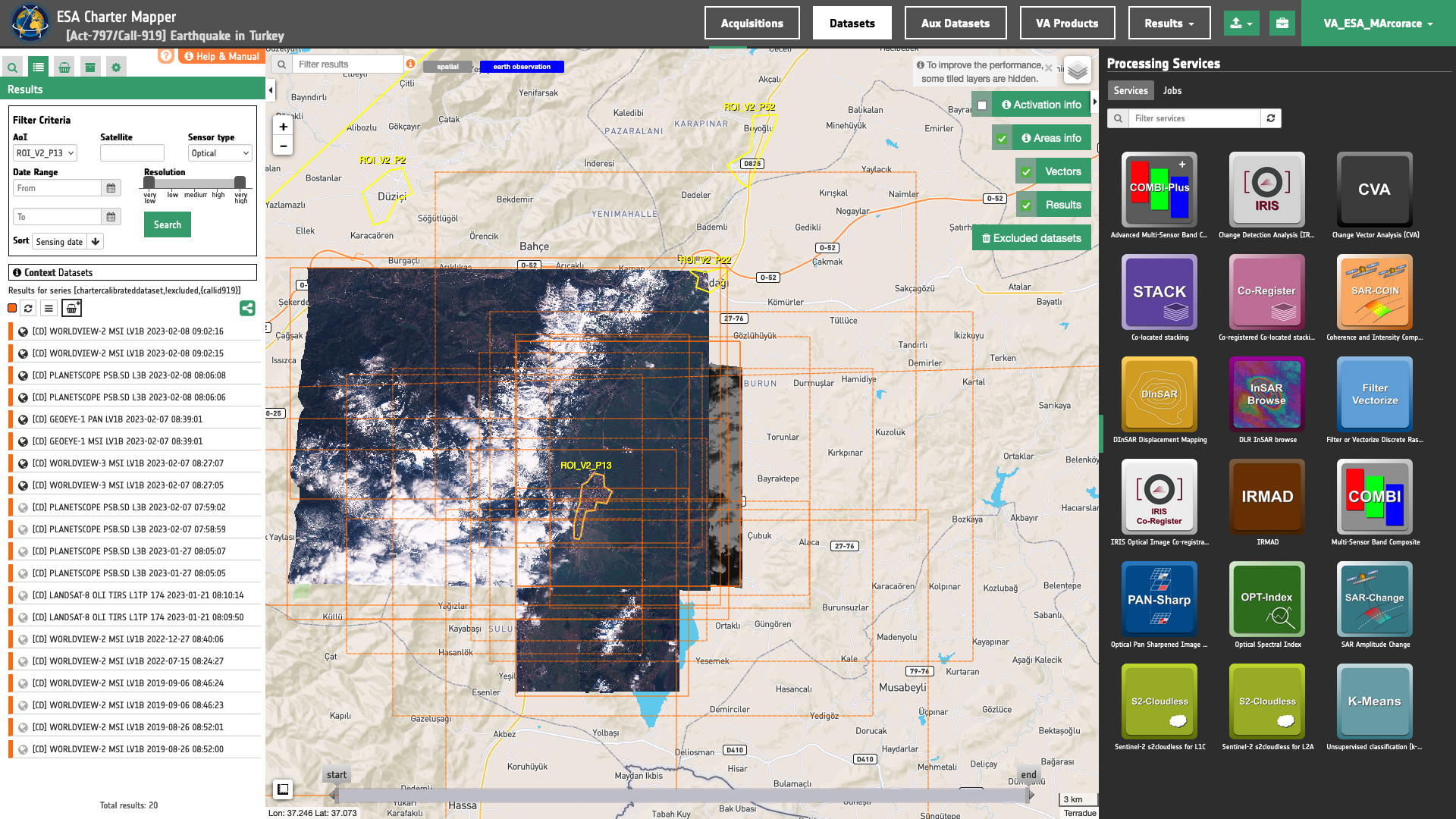This screenshot has width=1456, height=819.
Task: Open the DInSAR Displacement Mapping service
Action: (1159, 394)
